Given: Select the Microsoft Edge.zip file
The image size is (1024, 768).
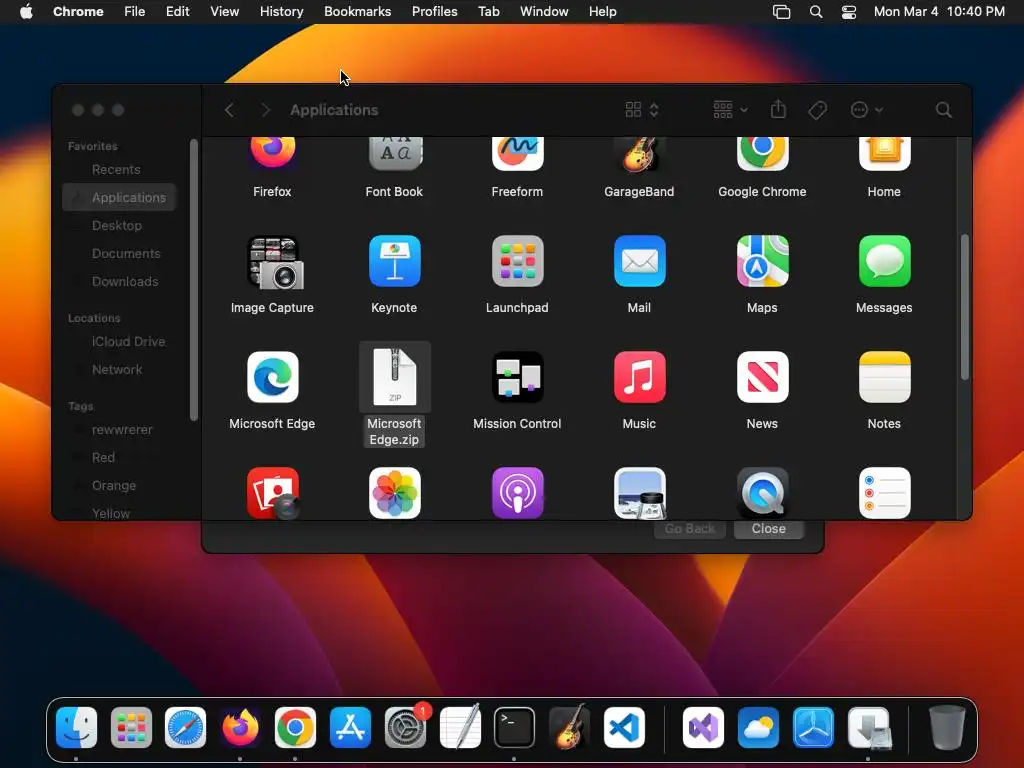Looking at the screenshot, I should pos(394,377).
